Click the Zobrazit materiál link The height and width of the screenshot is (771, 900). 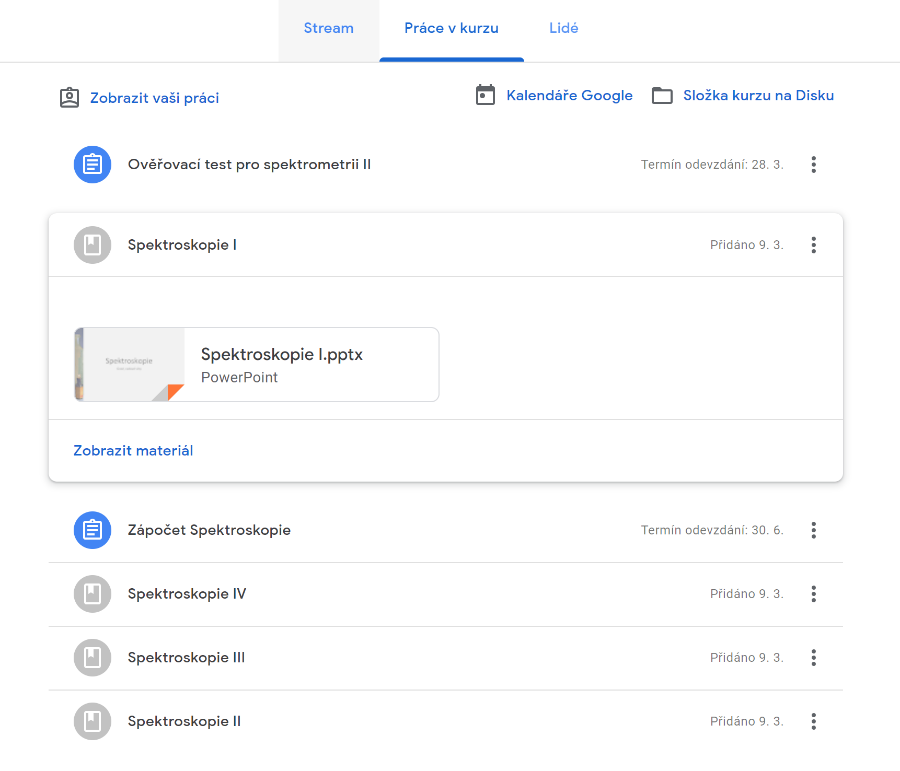coord(133,451)
